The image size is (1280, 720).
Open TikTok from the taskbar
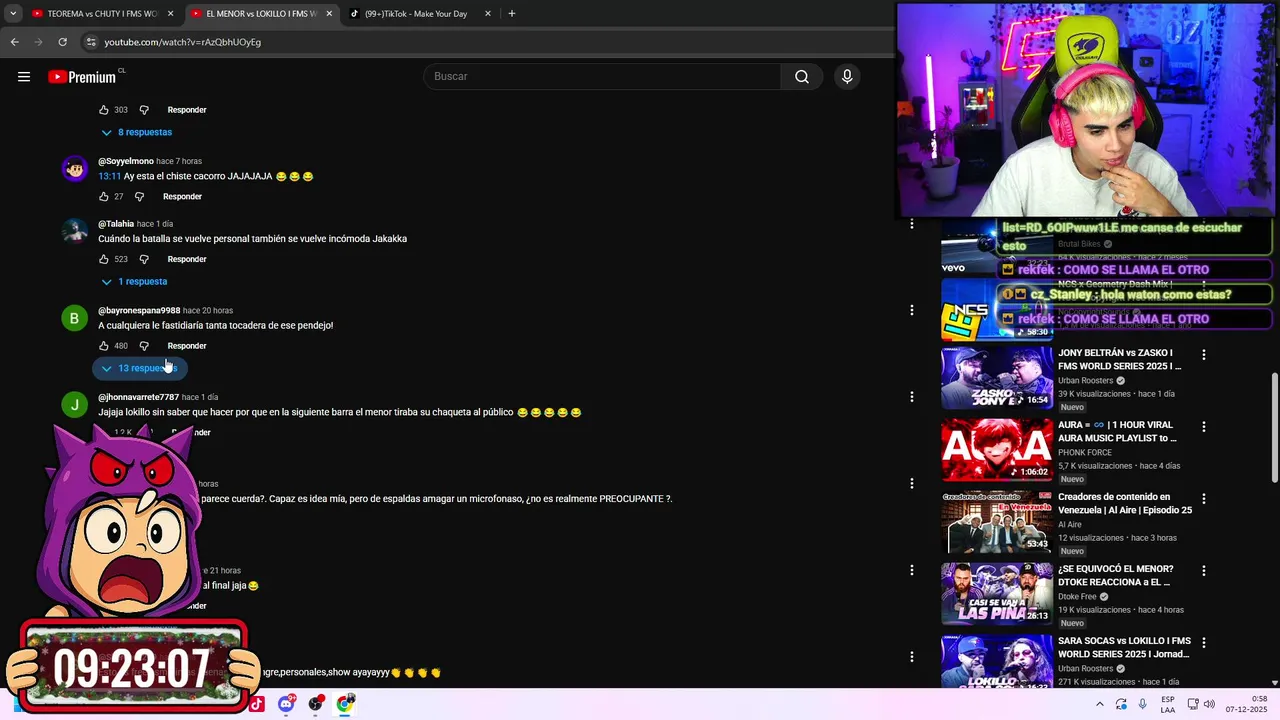(257, 704)
